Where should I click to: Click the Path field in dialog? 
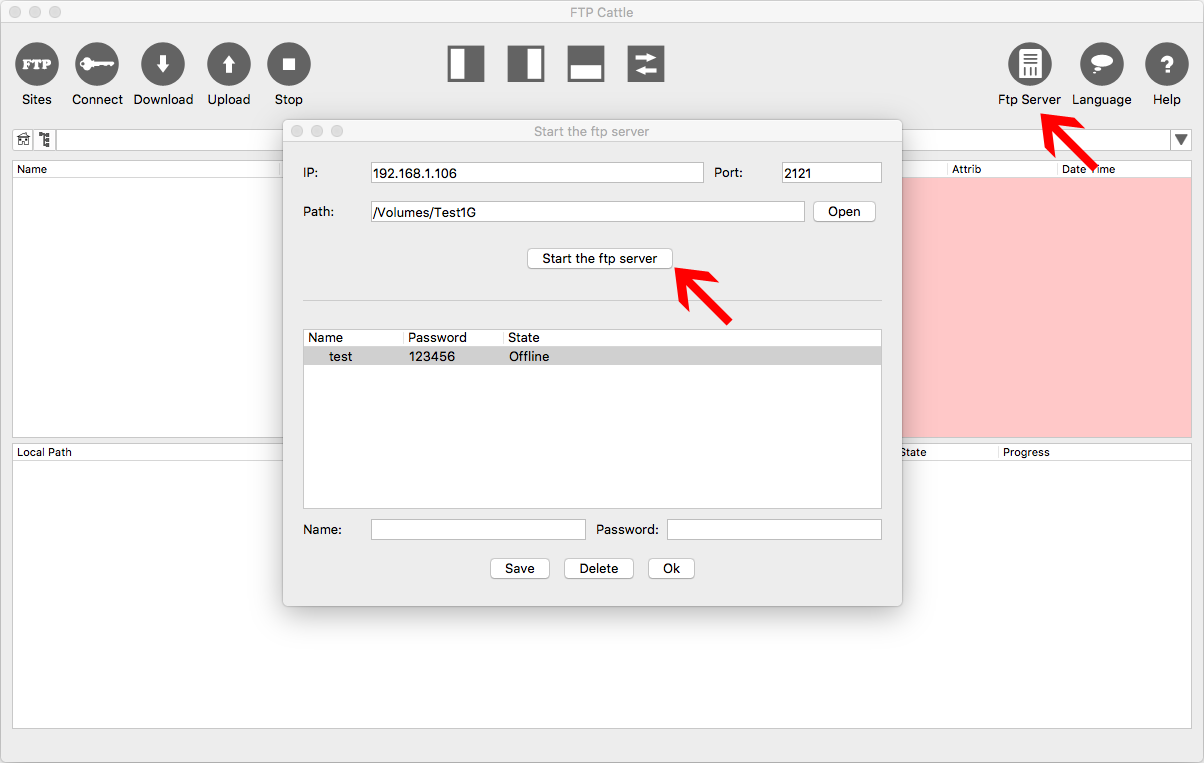coord(587,212)
